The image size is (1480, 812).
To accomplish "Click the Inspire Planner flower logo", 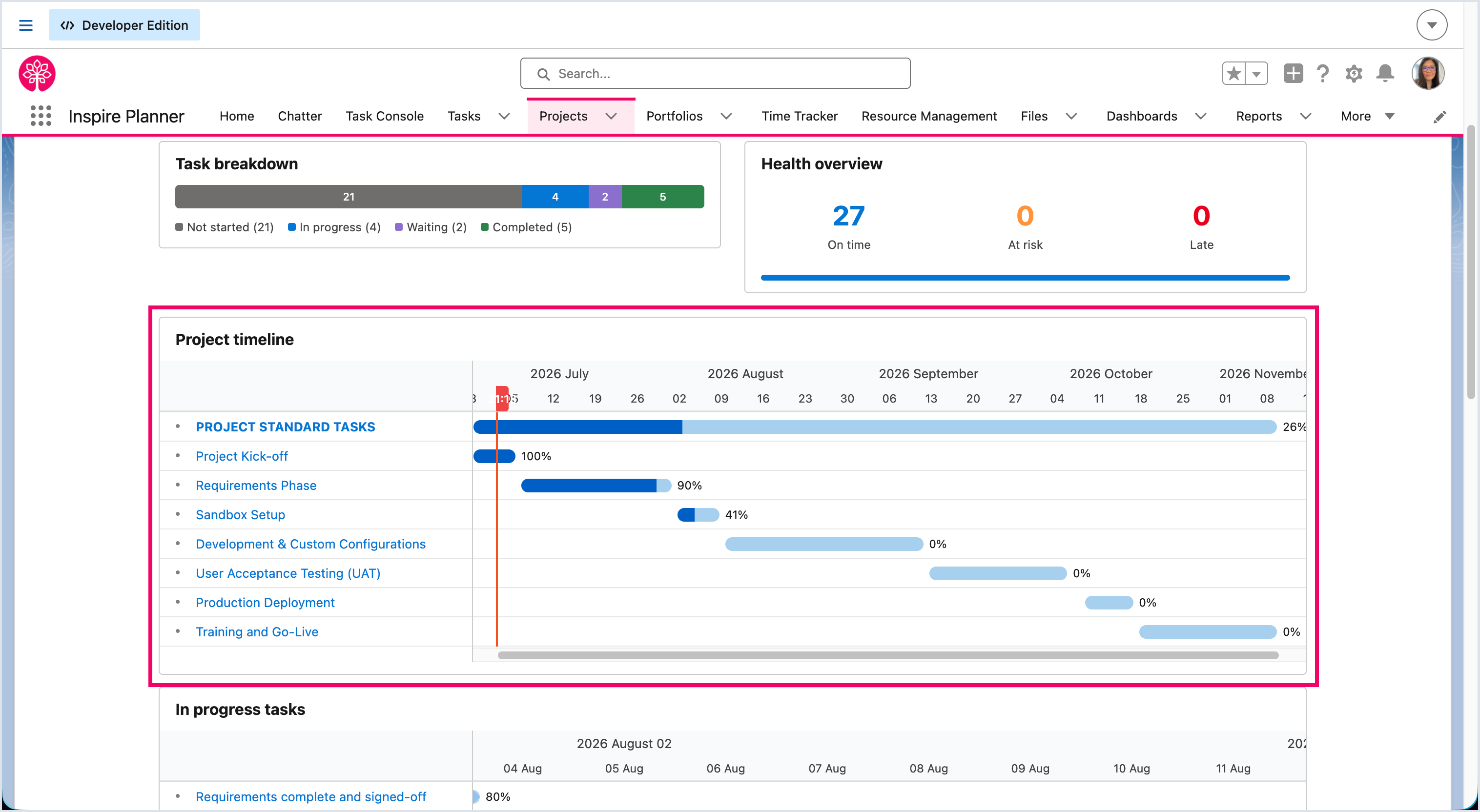I will click(x=38, y=74).
